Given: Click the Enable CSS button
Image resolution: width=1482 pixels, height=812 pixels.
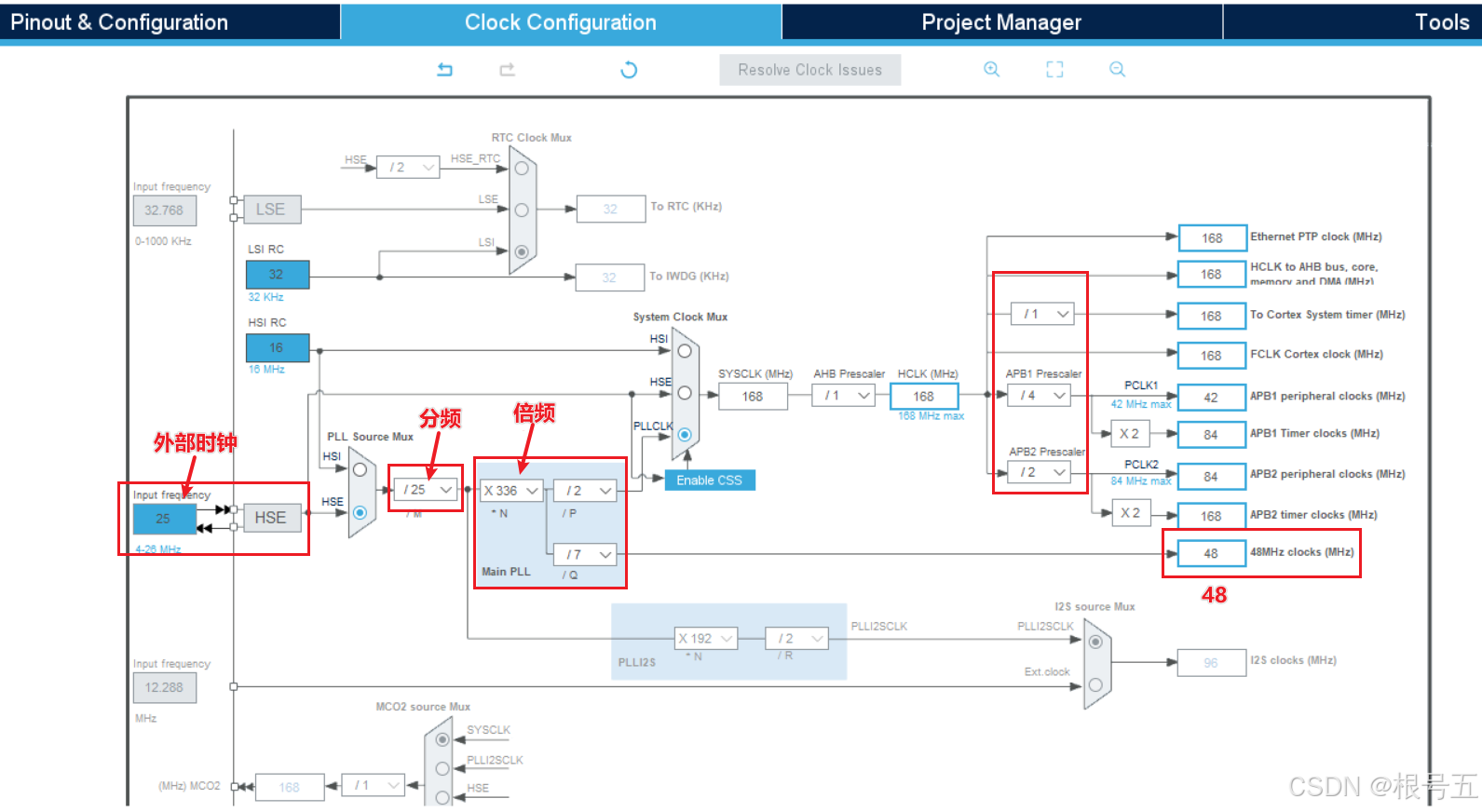Looking at the screenshot, I should pyautogui.click(x=709, y=480).
